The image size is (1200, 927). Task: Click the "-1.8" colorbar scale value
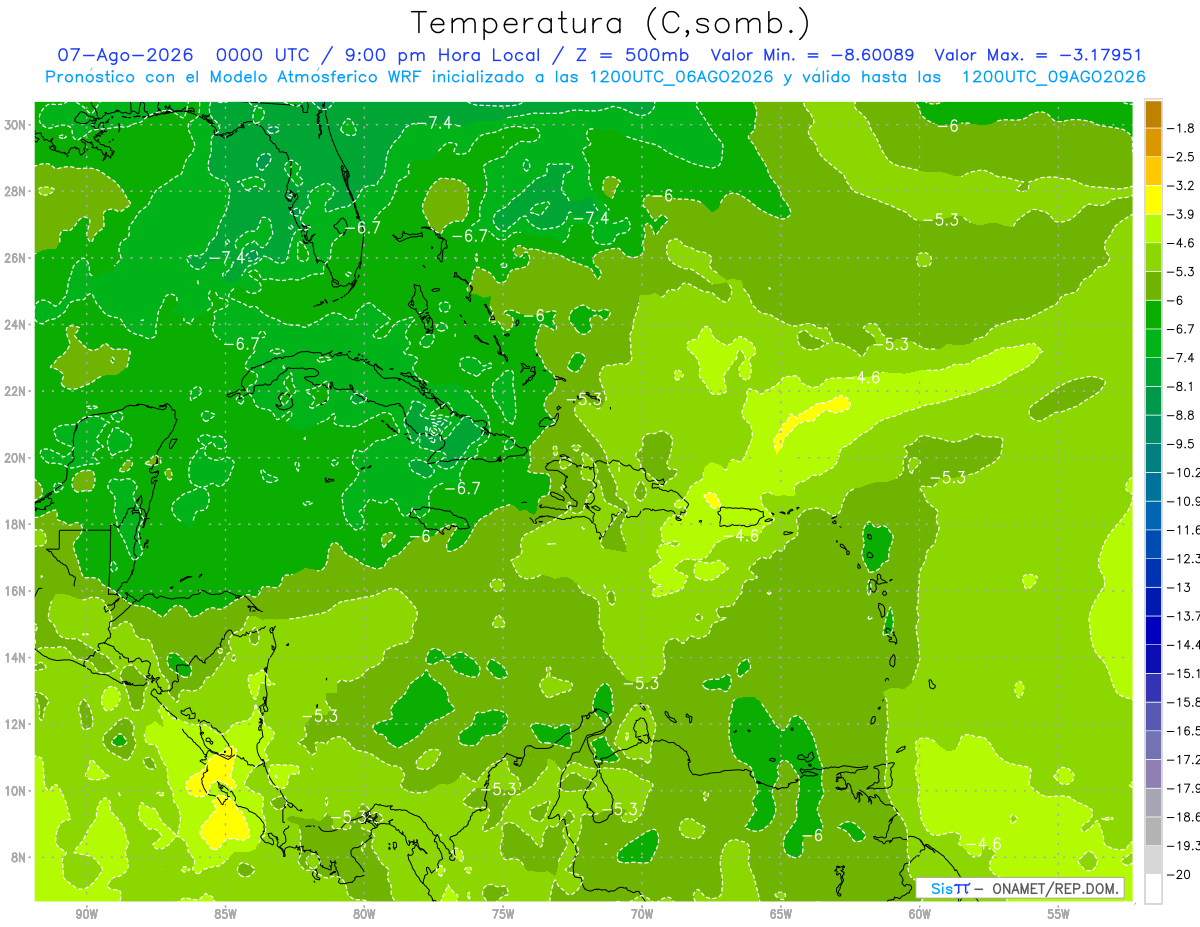coord(1182,128)
